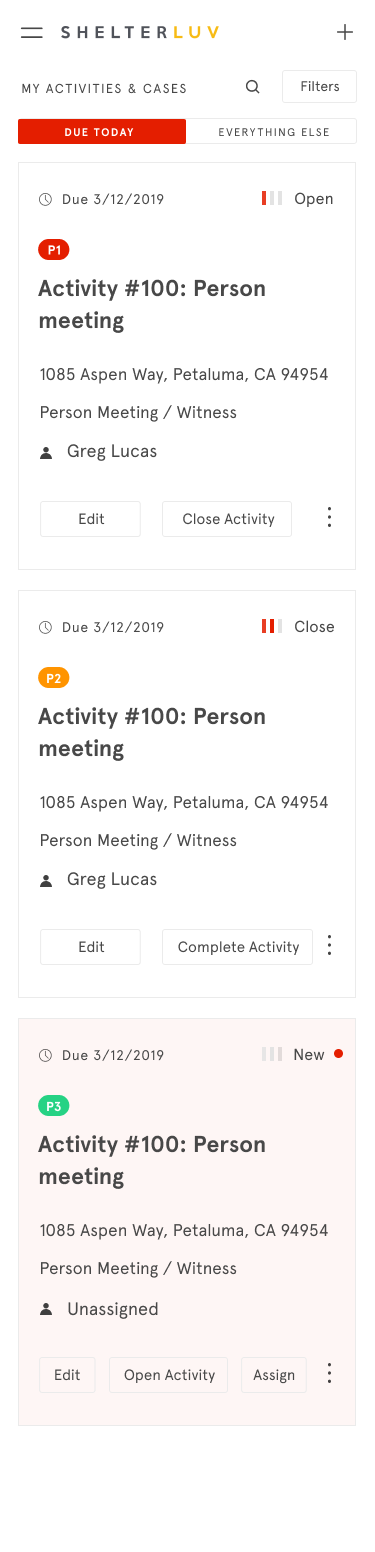Open the more options menu on P3 card
This screenshot has width=375, height=1552.
329,1374
